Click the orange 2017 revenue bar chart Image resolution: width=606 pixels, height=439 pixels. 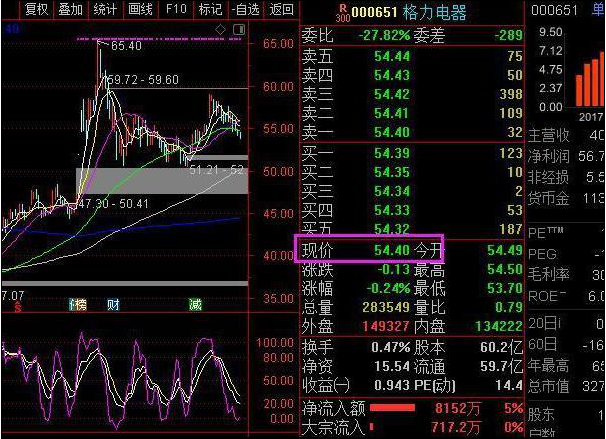point(590,79)
